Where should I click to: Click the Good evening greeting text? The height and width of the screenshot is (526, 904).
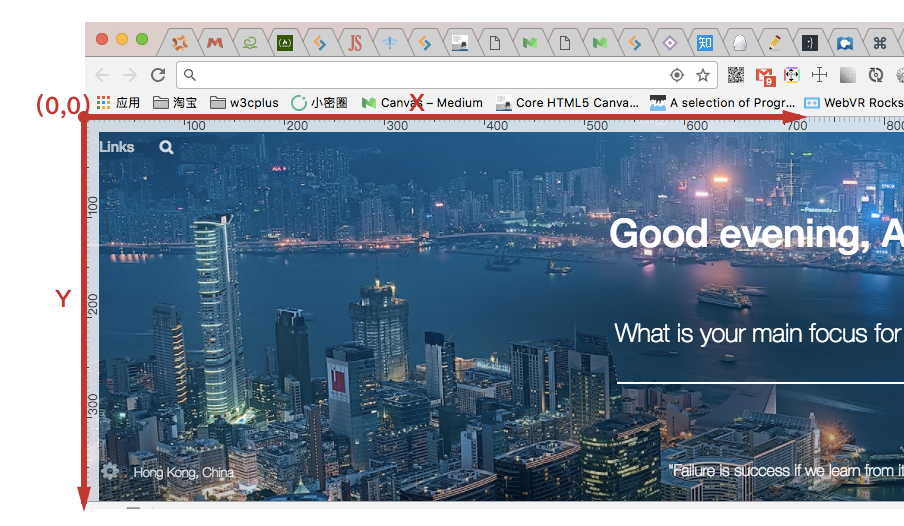[x=756, y=235]
